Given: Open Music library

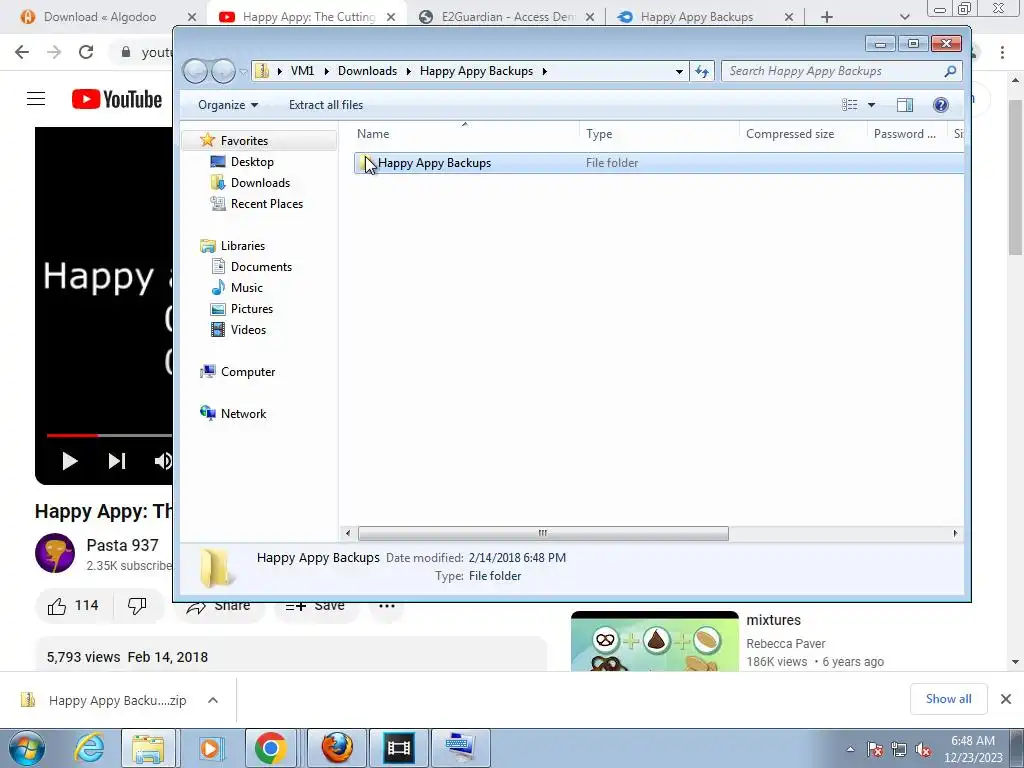Looking at the screenshot, I should [x=246, y=287].
